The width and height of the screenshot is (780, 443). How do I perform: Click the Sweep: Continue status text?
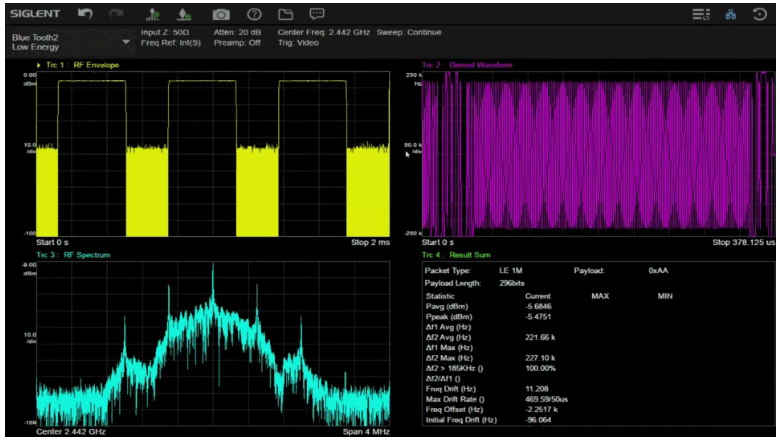tap(409, 32)
